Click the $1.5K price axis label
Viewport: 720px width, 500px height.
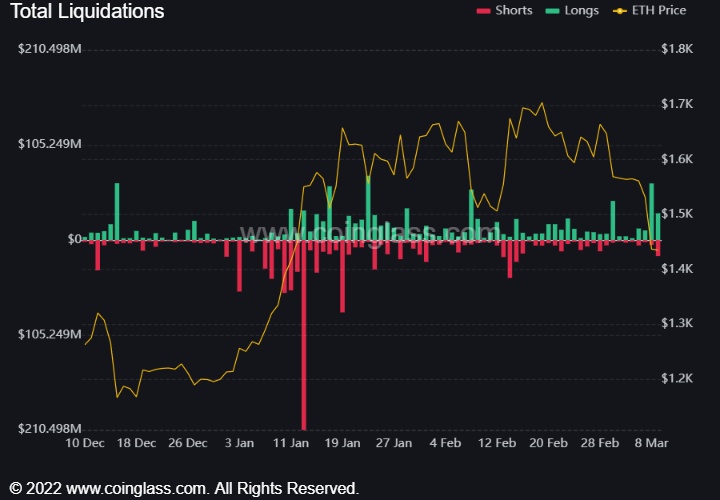coord(678,214)
